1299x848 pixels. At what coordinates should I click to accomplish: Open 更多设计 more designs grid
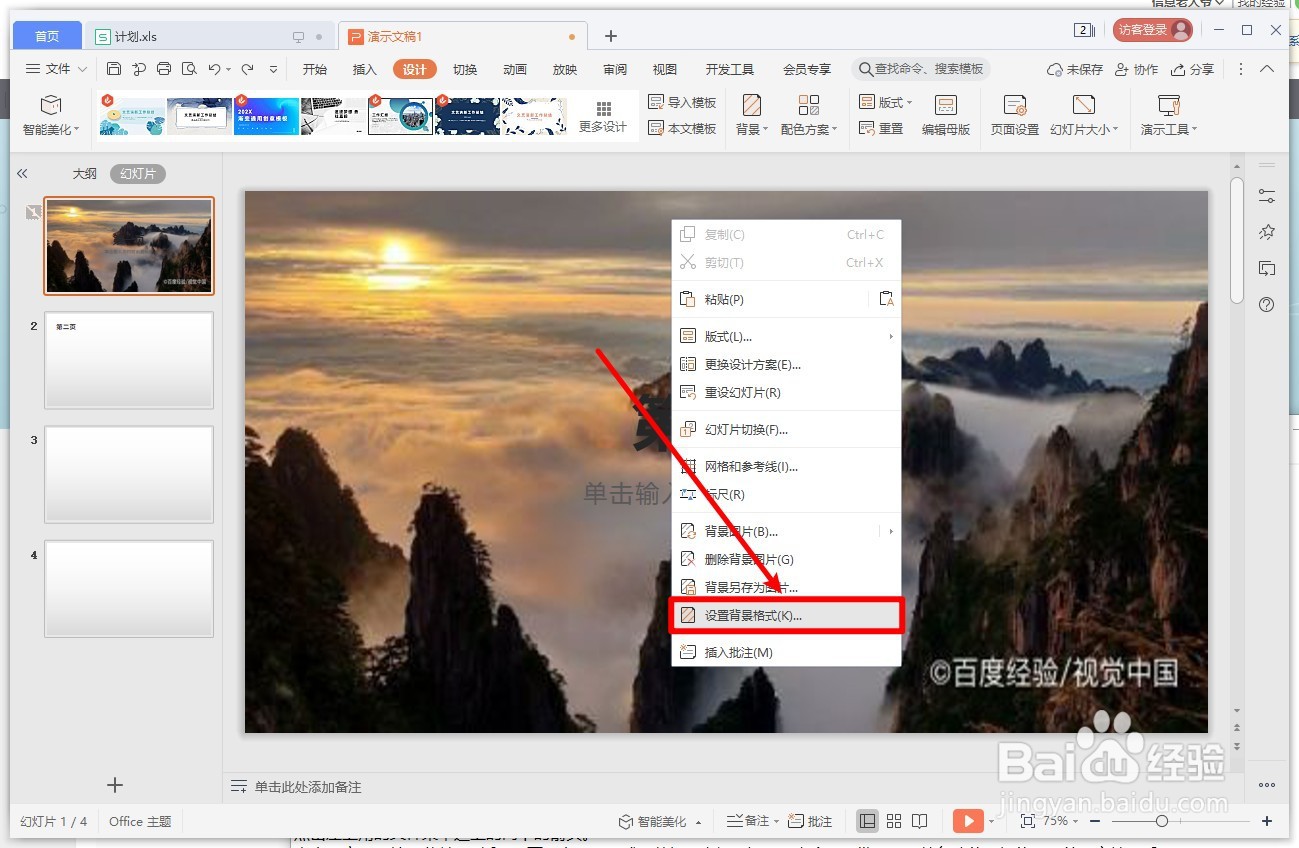[603, 116]
